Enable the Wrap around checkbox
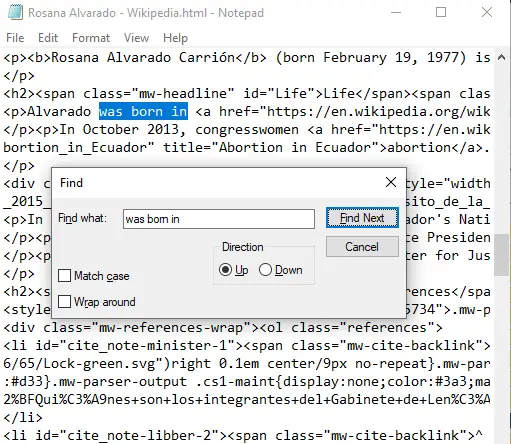Image resolution: width=511 pixels, height=444 pixels. tap(64, 302)
